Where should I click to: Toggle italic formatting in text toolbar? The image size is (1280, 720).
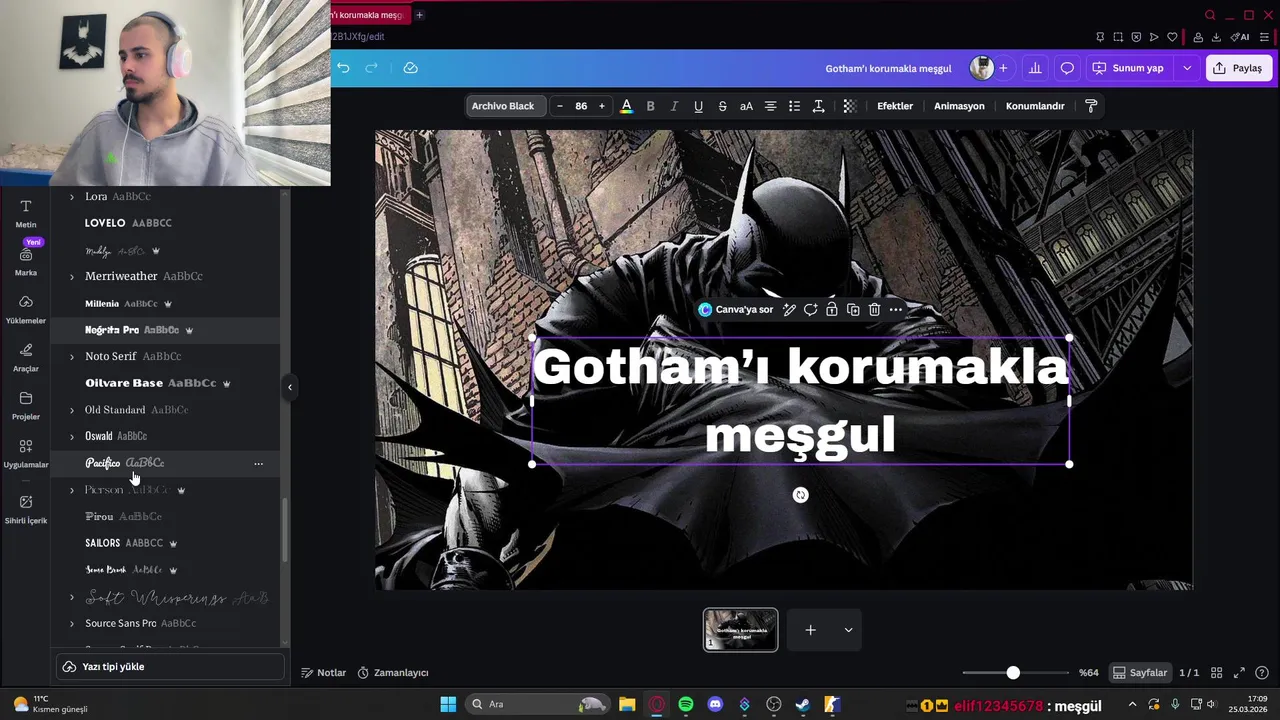coord(674,106)
